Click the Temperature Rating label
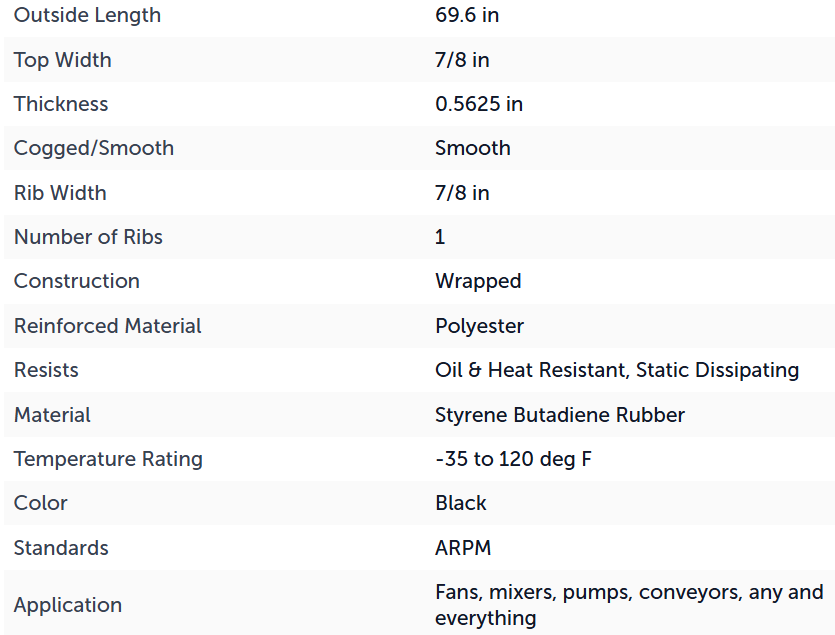This screenshot has height=635, width=835. 108,459
